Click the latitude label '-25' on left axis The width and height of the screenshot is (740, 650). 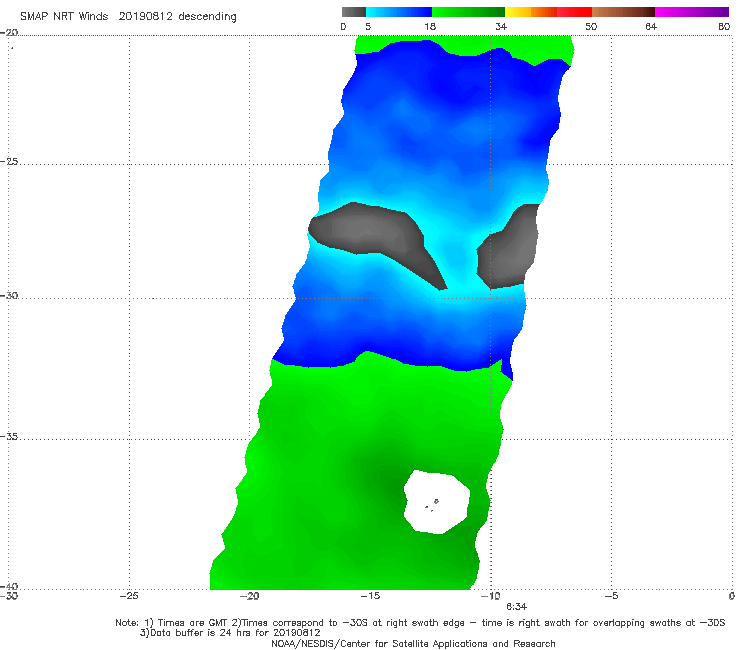coord(9,162)
